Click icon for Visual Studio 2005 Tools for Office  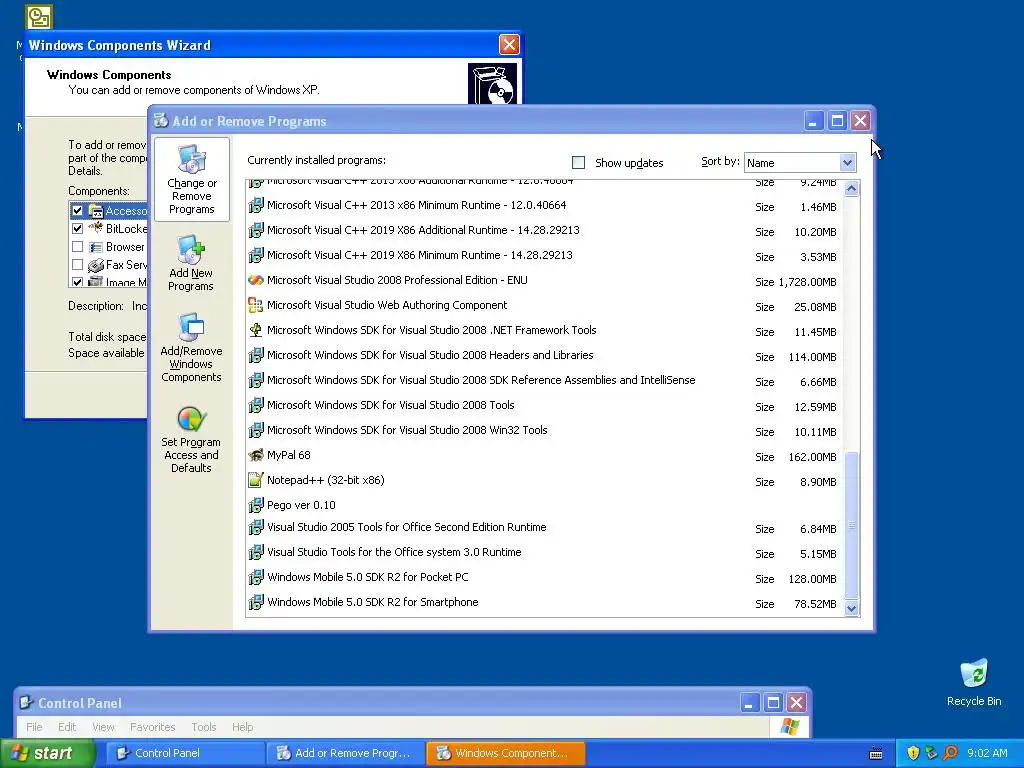[255, 527]
